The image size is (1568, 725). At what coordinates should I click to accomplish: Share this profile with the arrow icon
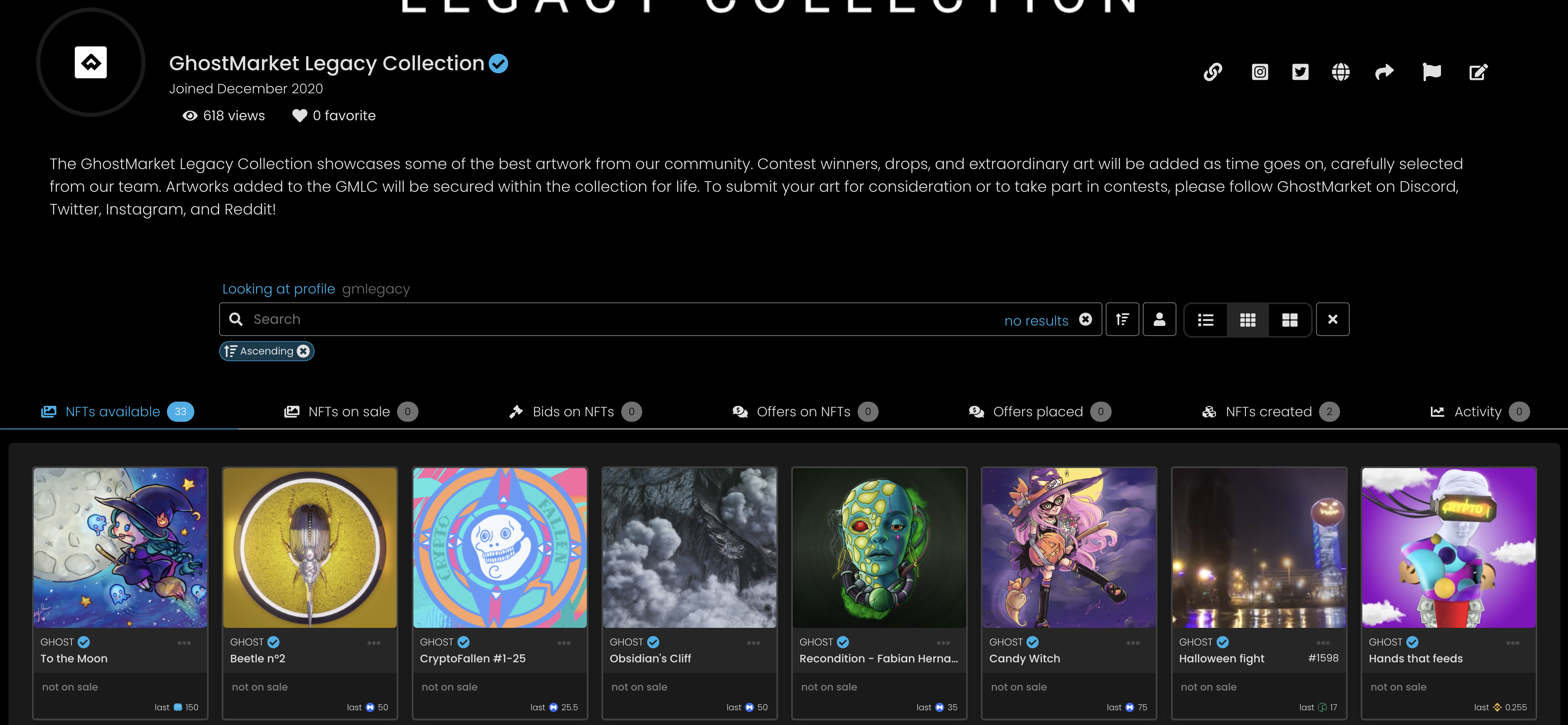pyautogui.click(x=1384, y=72)
